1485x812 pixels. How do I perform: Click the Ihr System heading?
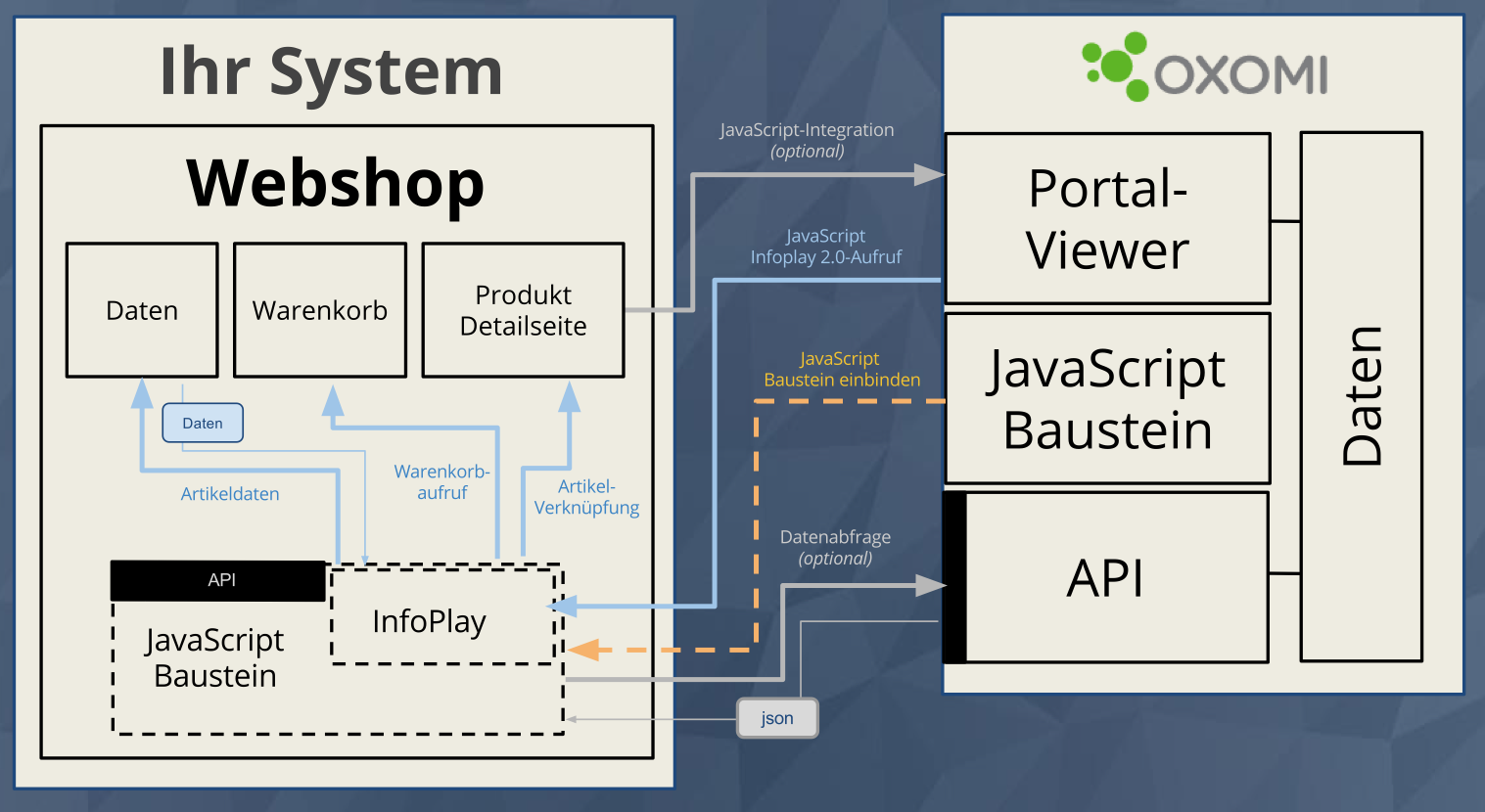pyautogui.click(x=331, y=71)
